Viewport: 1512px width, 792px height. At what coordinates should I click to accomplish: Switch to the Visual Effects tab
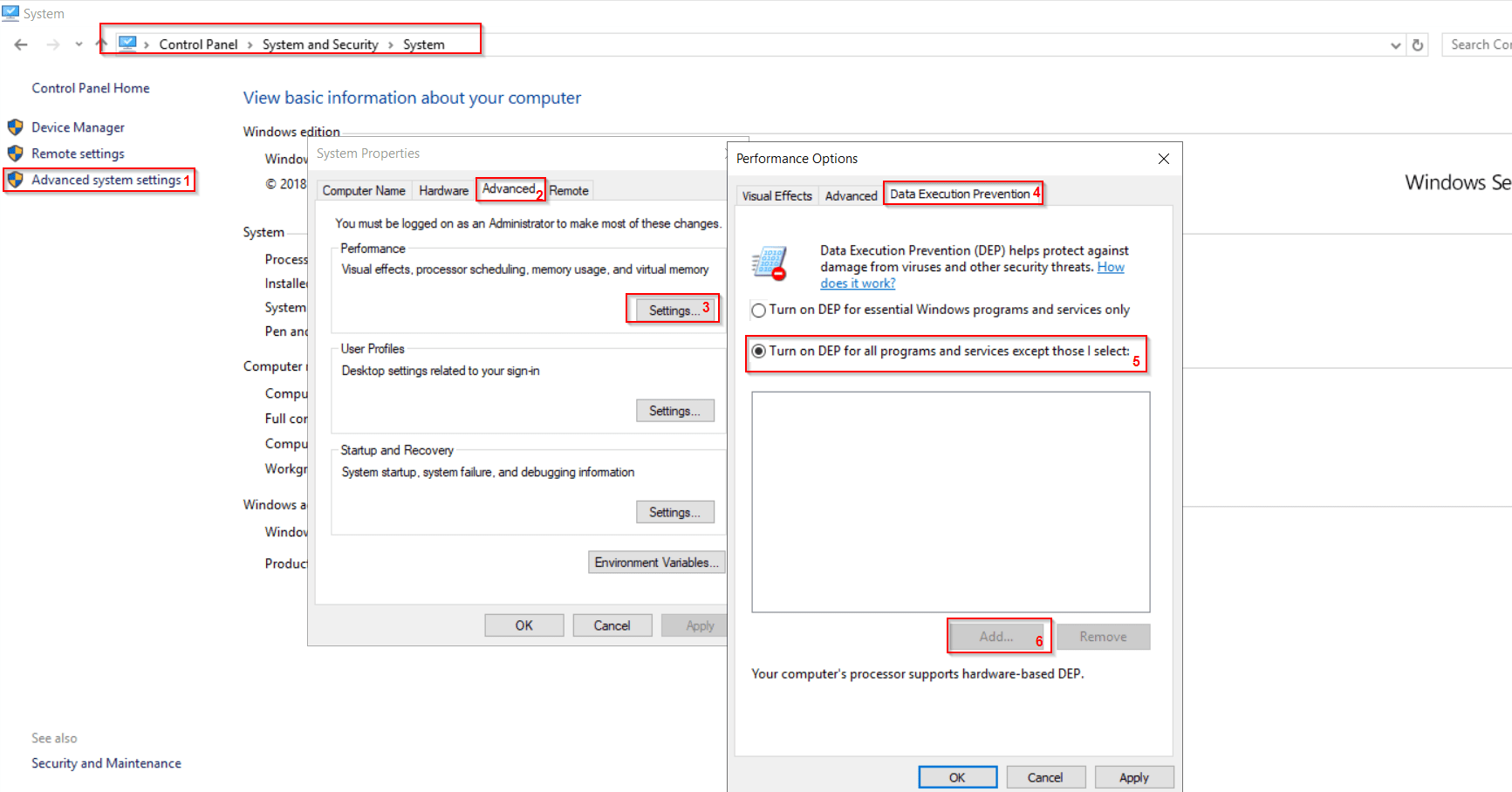coord(777,195)
